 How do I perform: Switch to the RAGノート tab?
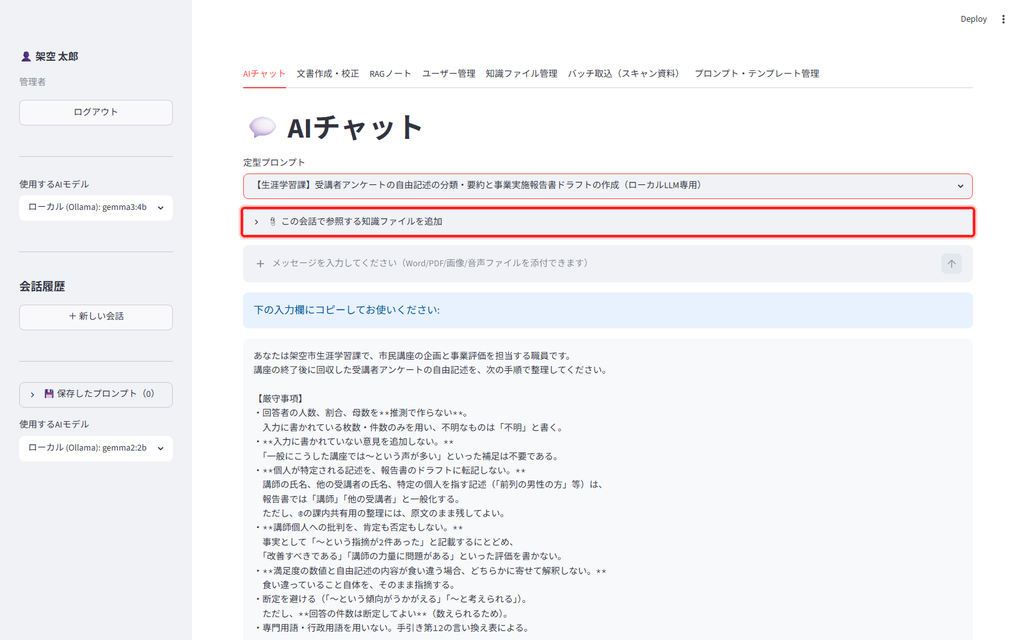click(390, 74)
